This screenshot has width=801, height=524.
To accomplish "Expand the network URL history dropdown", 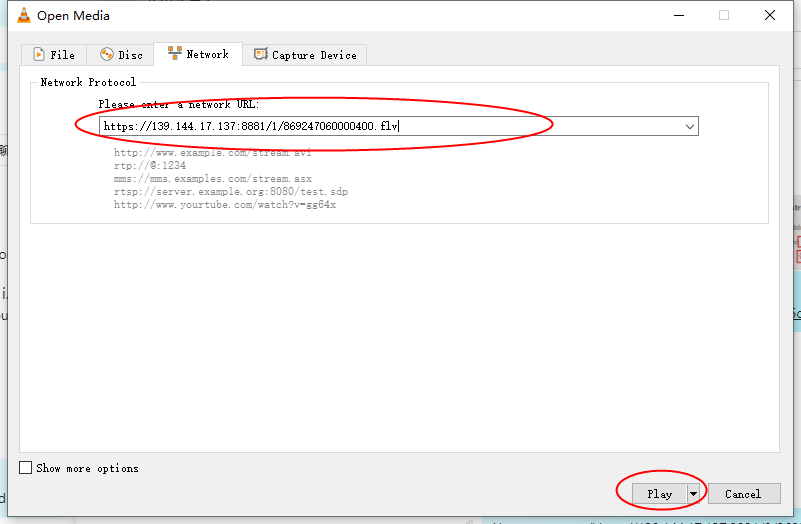I will [689, 126].
